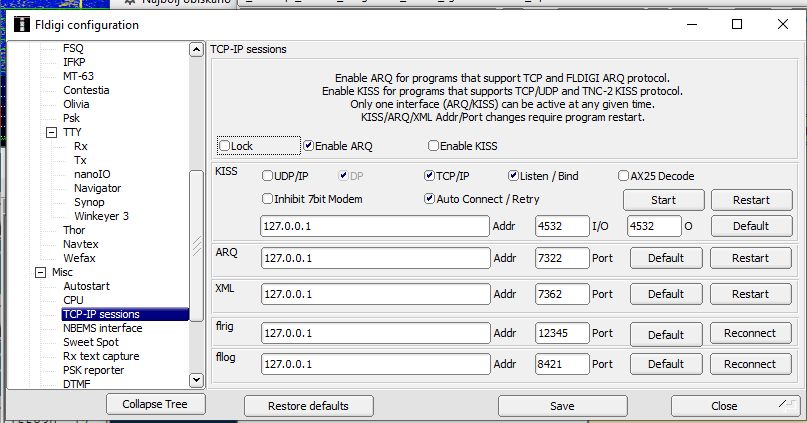
Task: Toggle the Lock checkbox
Action: [224, 146]
